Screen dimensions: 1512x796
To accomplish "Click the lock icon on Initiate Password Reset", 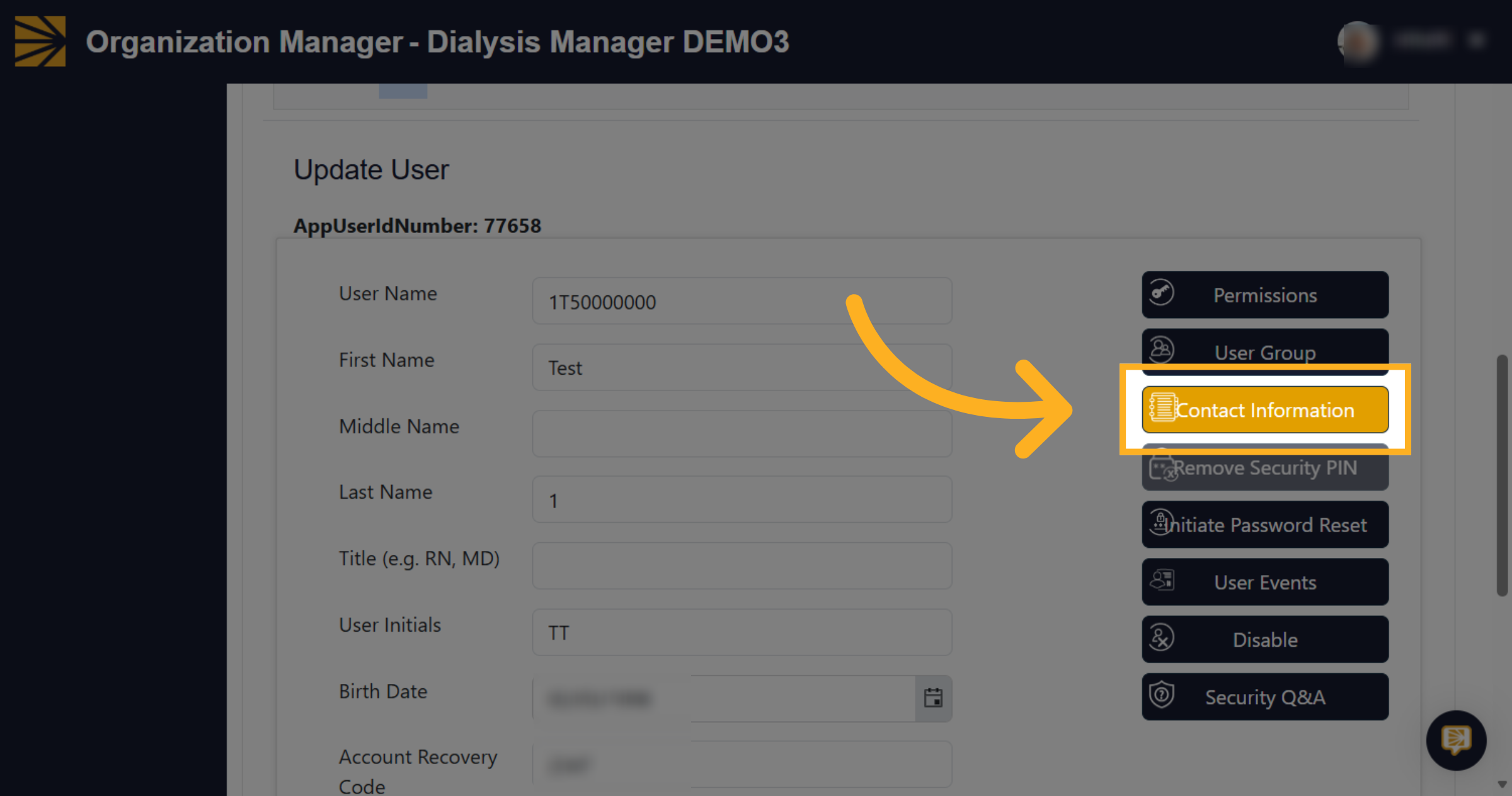I will pyautogui.click(x=1160, y=522).
